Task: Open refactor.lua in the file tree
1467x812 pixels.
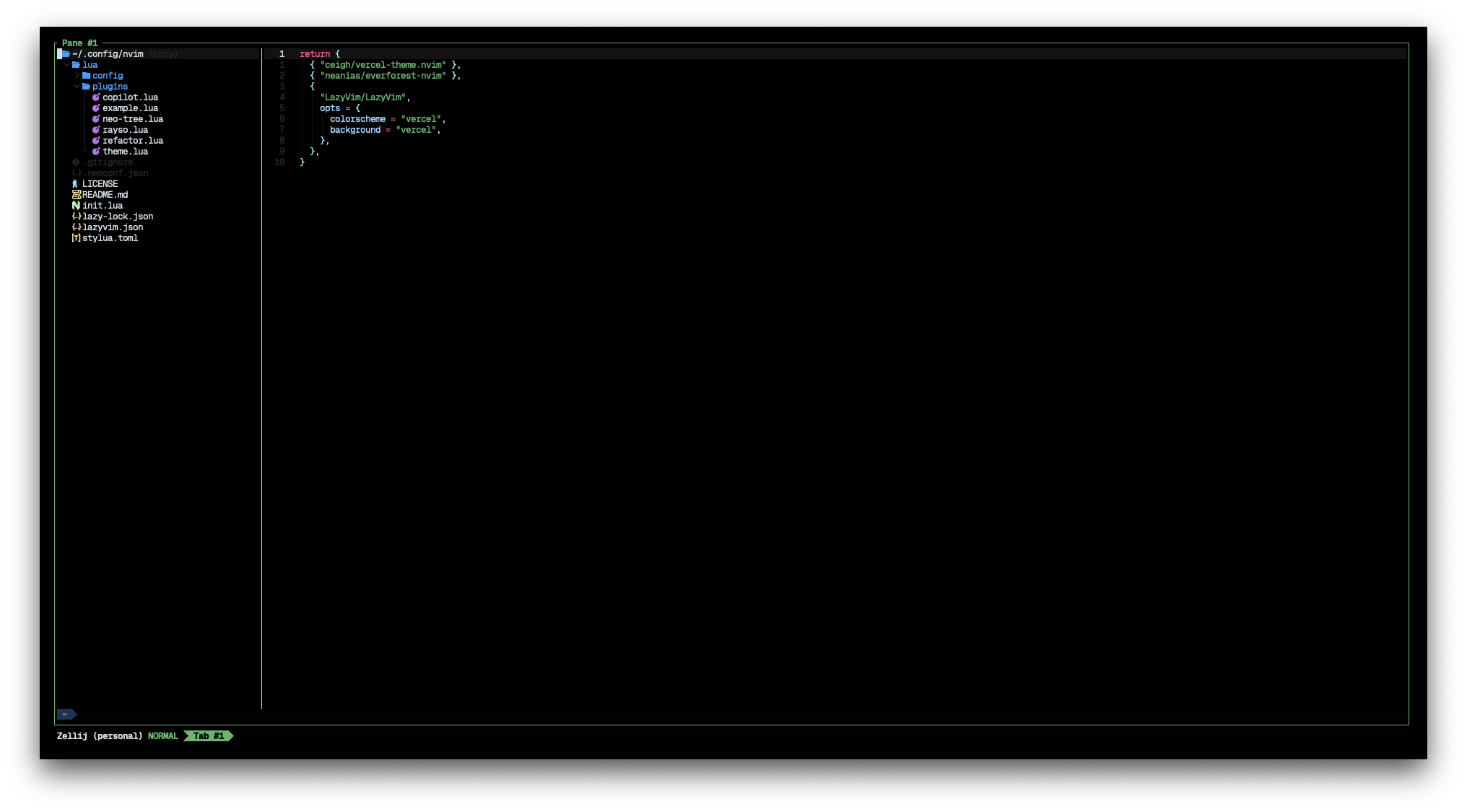Action: coord(133,141)
